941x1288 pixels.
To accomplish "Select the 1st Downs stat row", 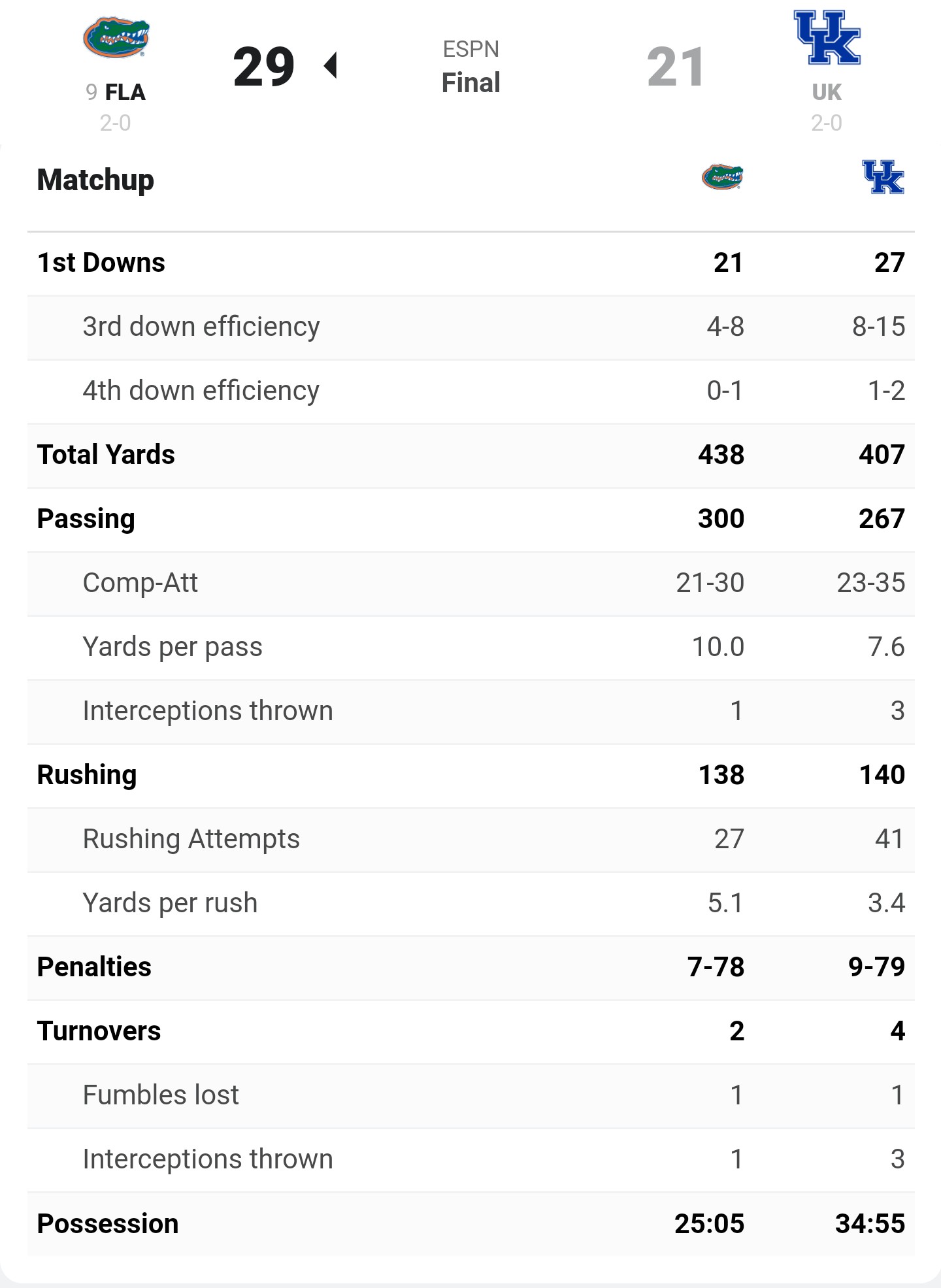I will click(x=470, y=263).
